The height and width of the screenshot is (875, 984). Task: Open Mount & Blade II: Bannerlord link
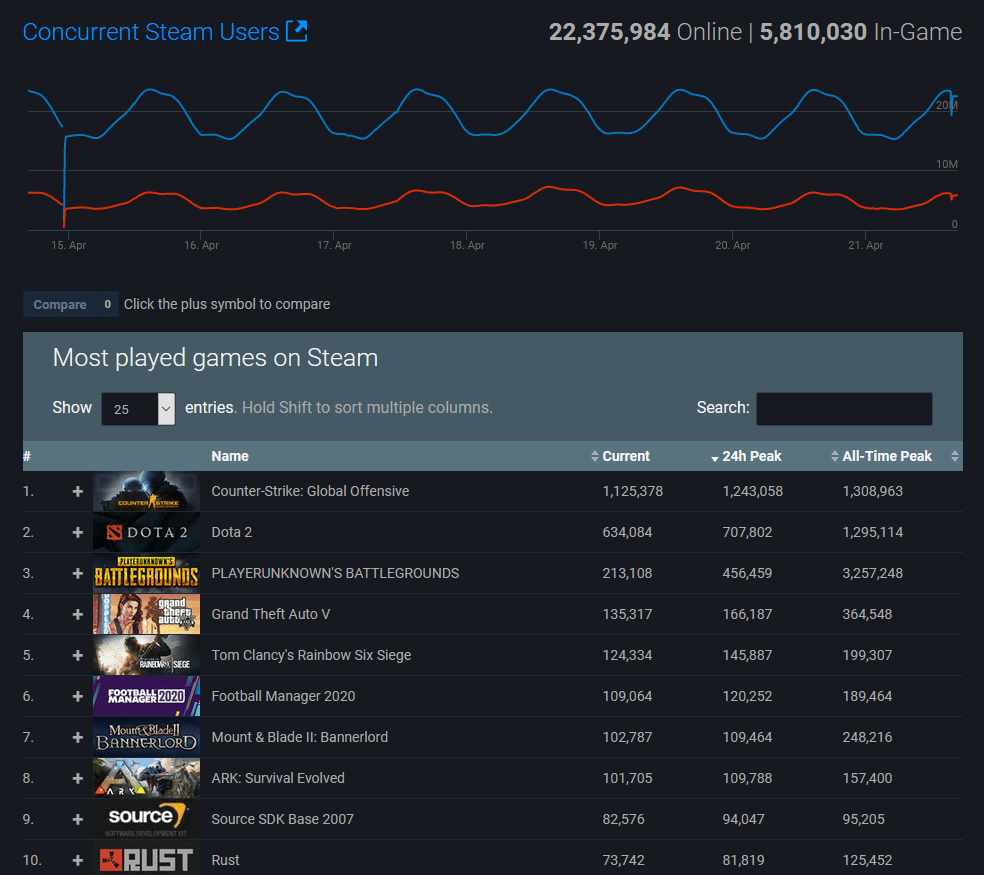pyautogui.click(x=299, y=738)
